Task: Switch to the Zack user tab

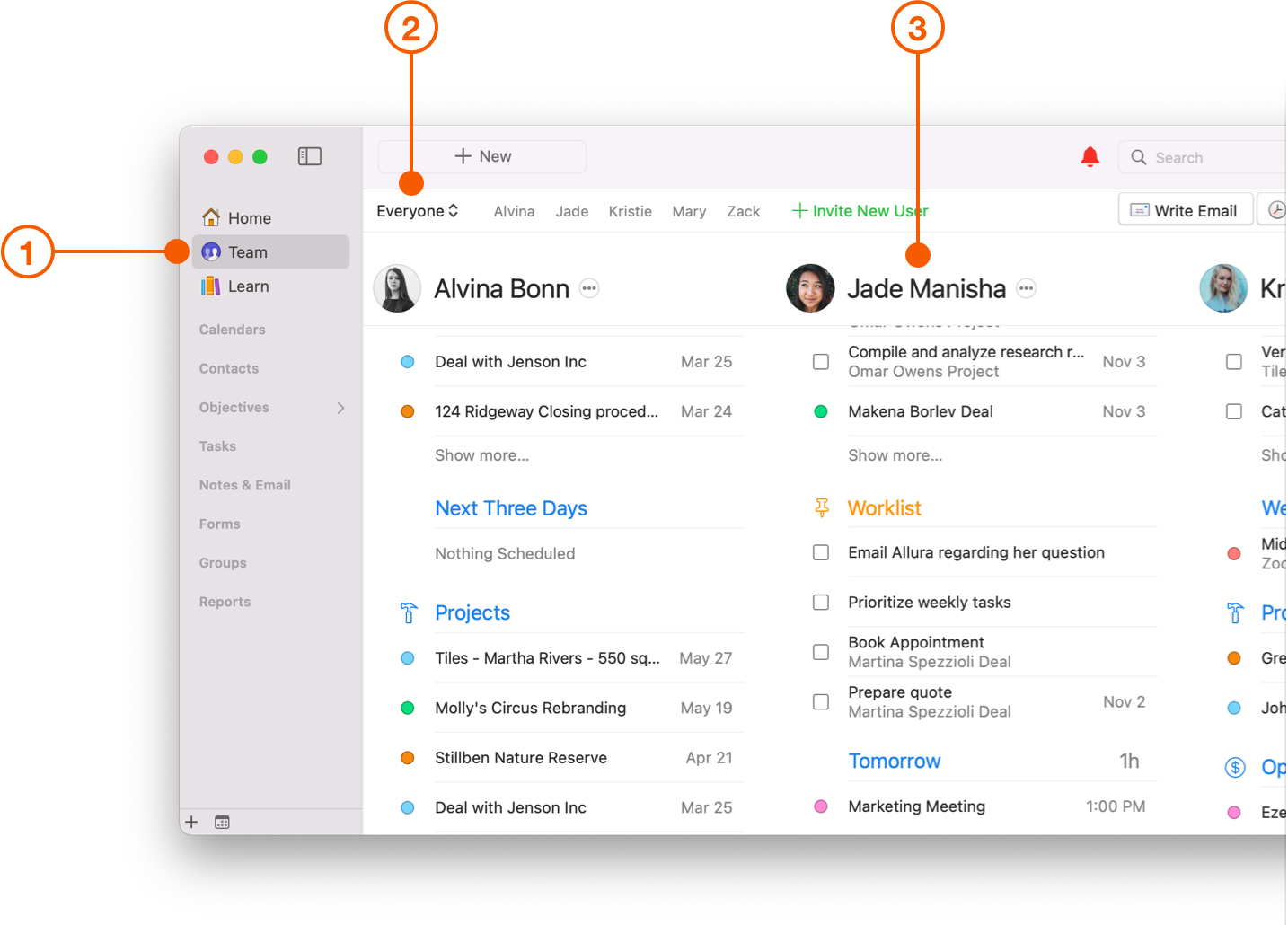Action: pos(743,210)
